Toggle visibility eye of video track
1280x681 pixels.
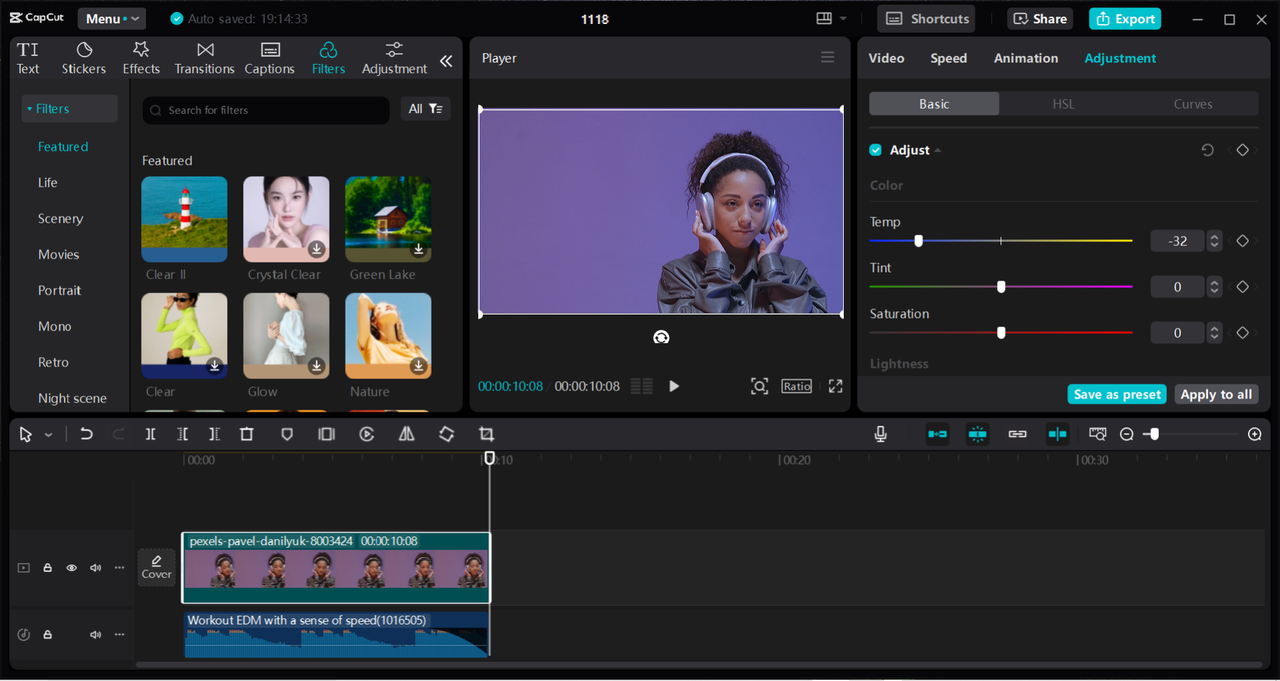(71, 568)
